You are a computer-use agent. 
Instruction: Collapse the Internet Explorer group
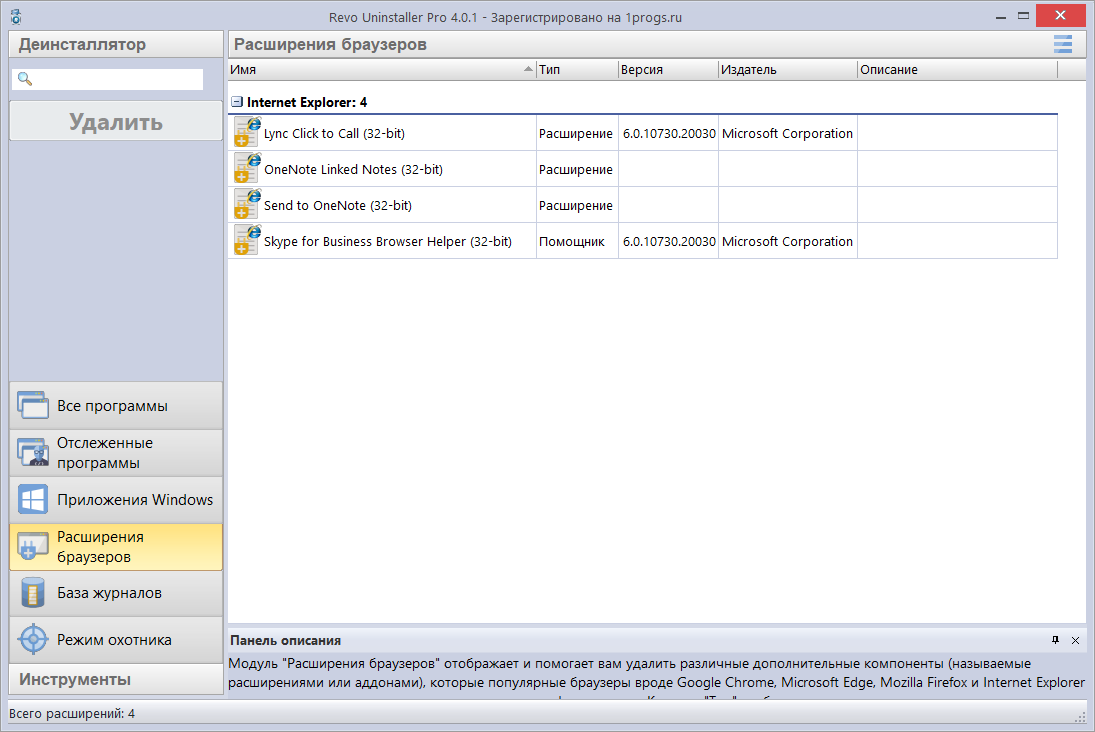236,101
